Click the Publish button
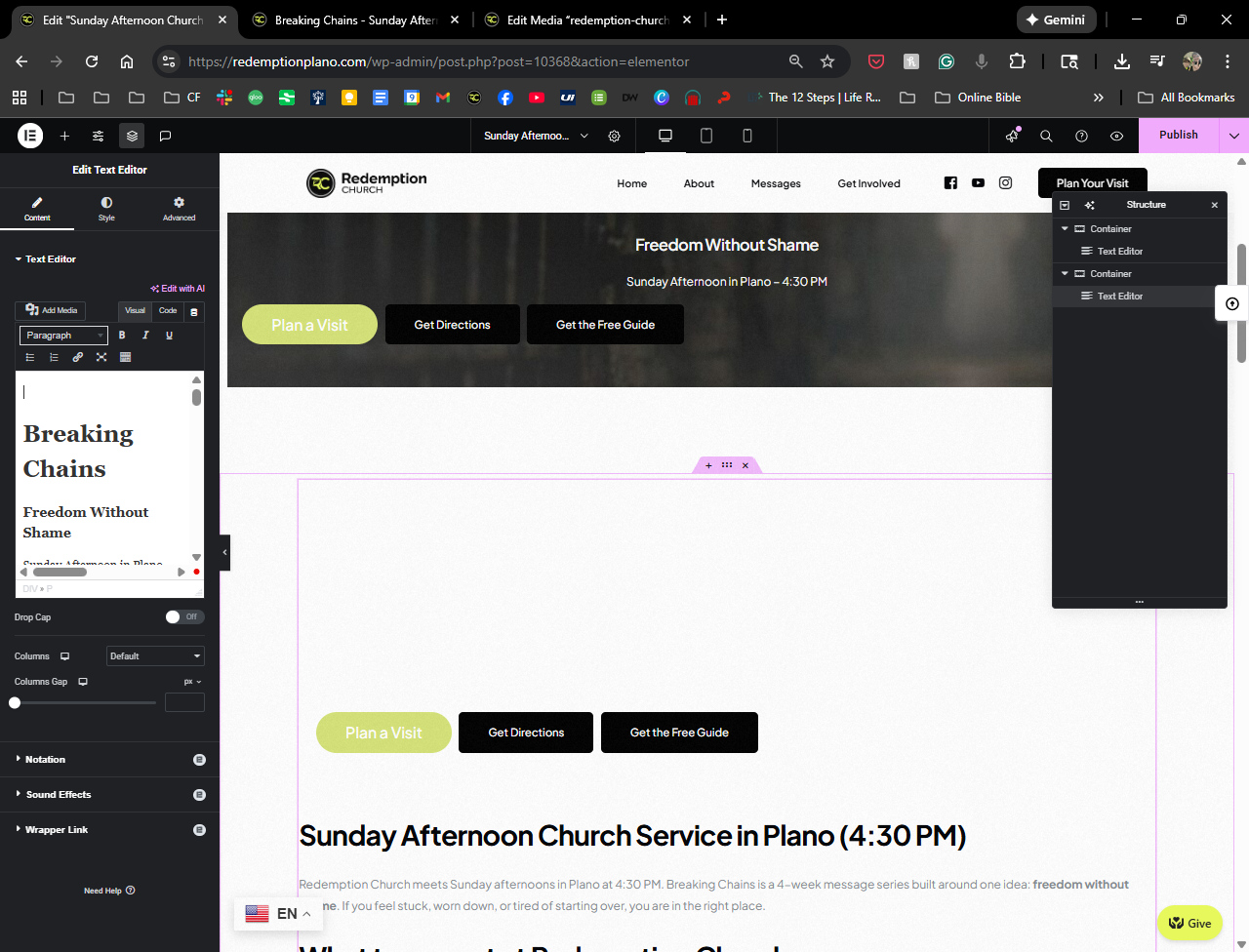 (x=1178, y=136)
